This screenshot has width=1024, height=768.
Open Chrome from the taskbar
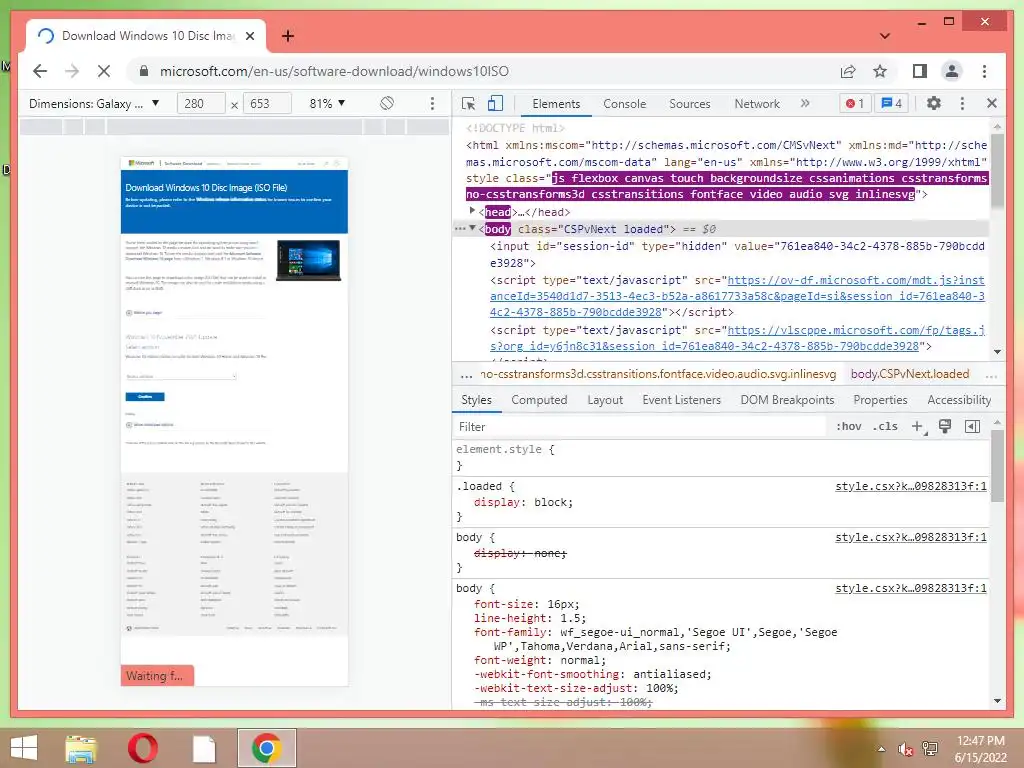tap(266, 748)
